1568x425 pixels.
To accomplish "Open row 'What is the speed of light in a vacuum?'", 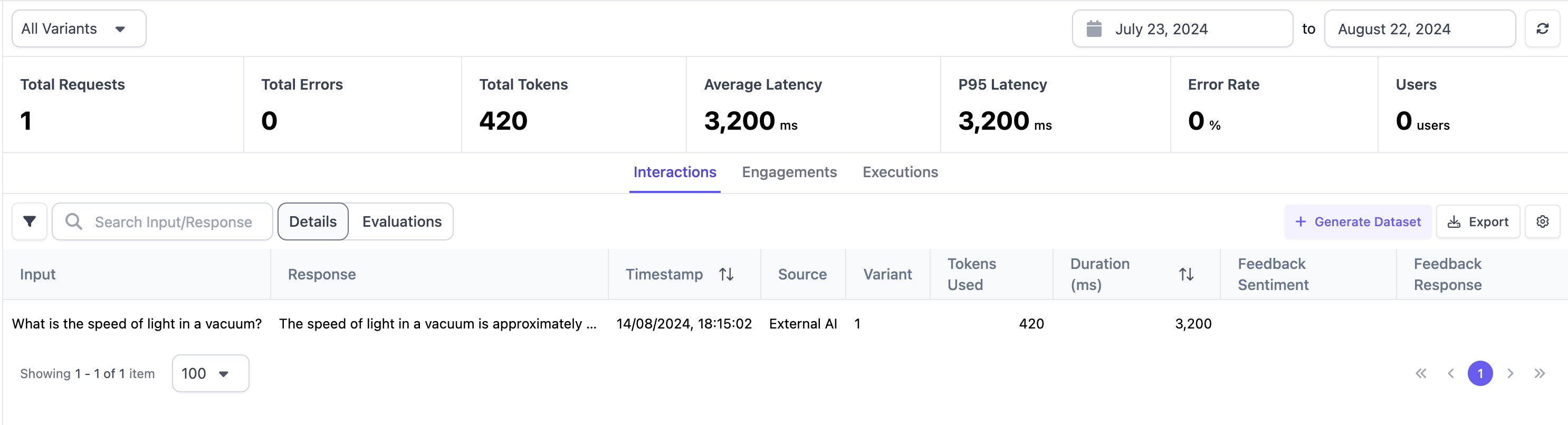I will coord(137,323).
